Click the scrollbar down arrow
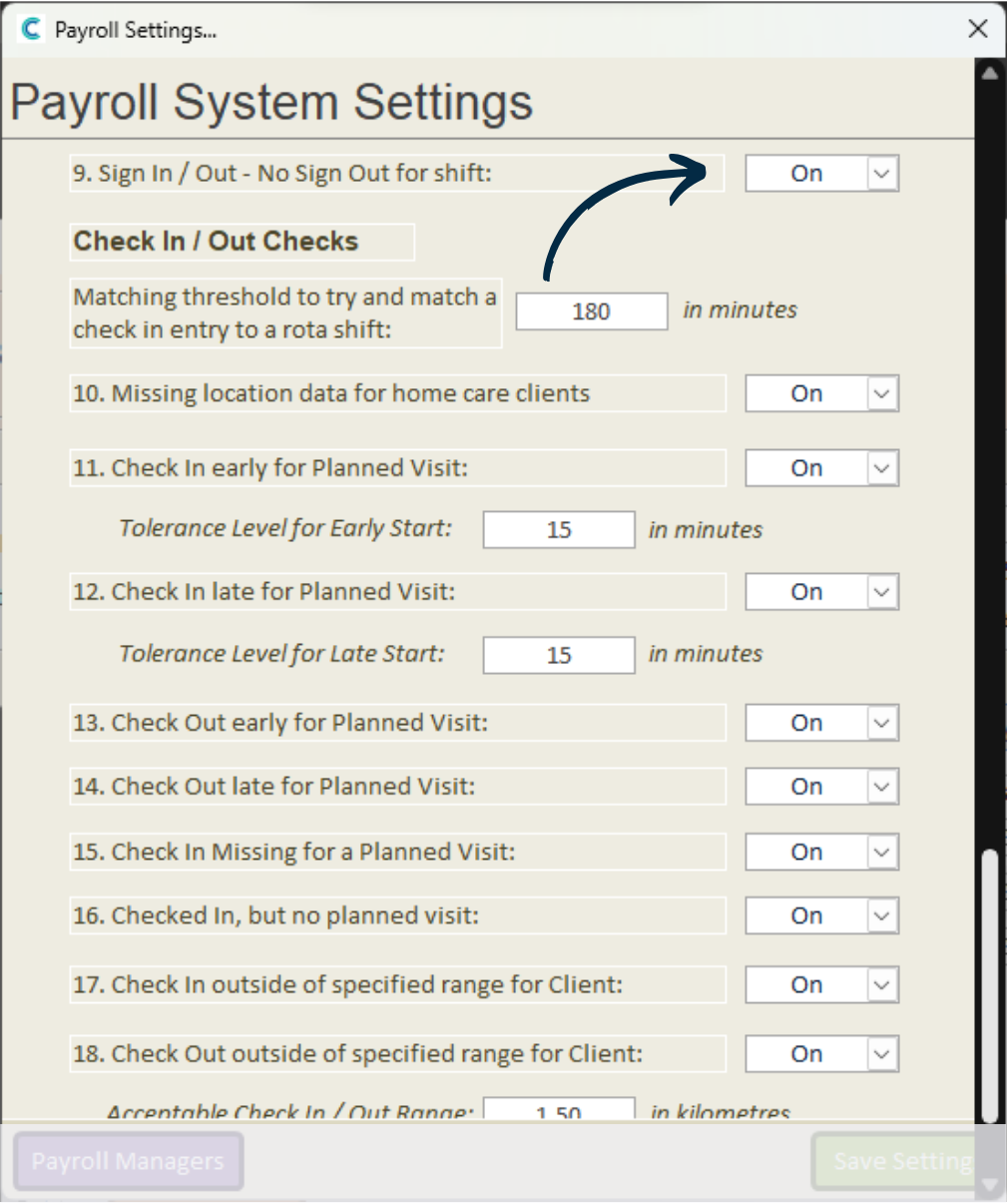 pyautogui.click(x=990, y=1184)
